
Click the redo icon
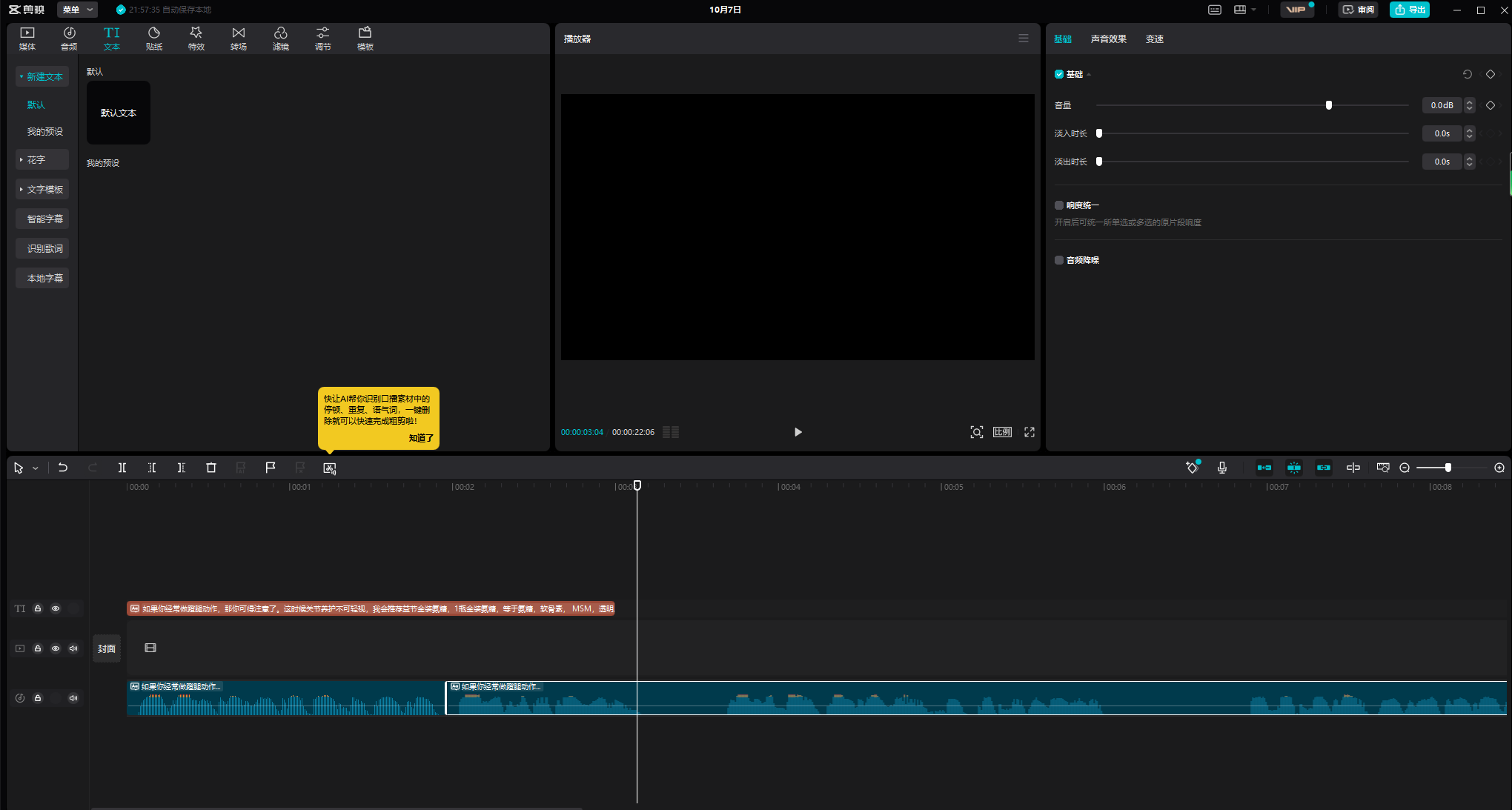91,468
